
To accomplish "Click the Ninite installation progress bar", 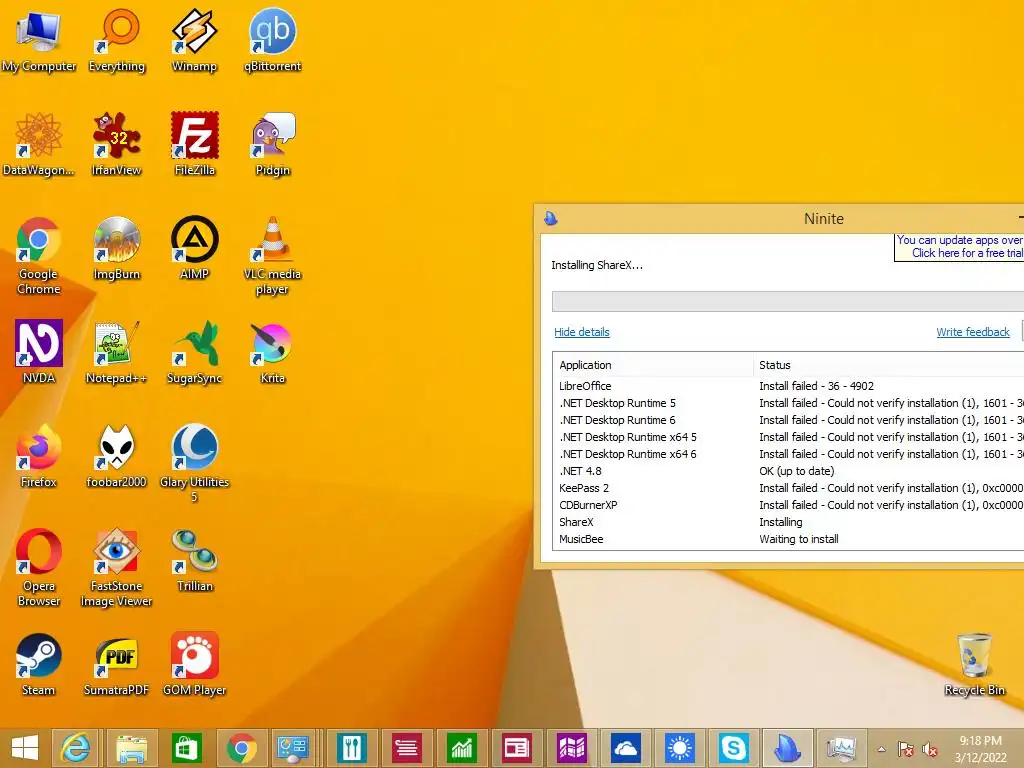I will click(x=788, y=301).
